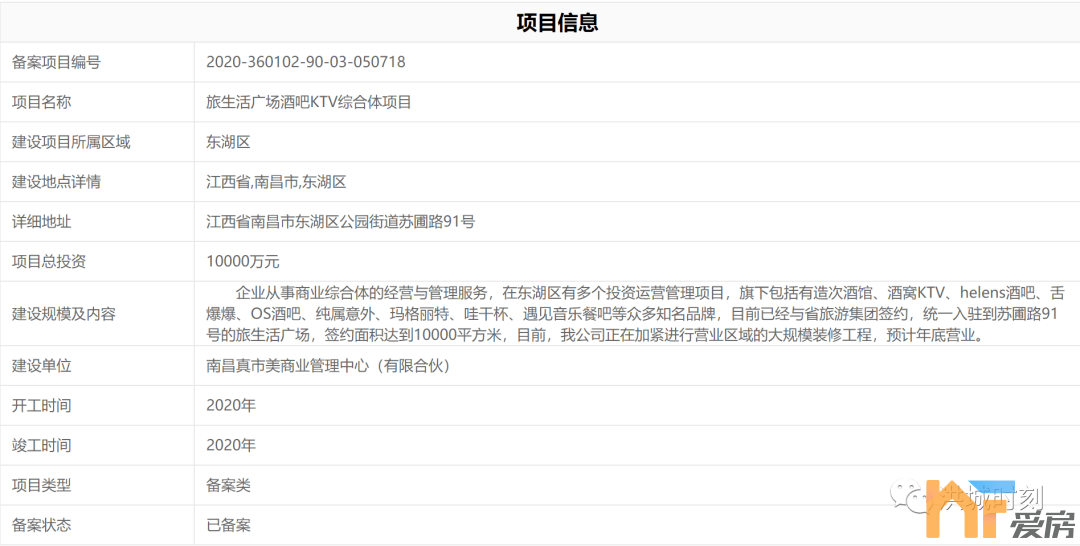The height and width of the screenshot is (546, 1080).
Task: Click the 项目类型 label
Action: pyautogui.click(x=41, y=485)
